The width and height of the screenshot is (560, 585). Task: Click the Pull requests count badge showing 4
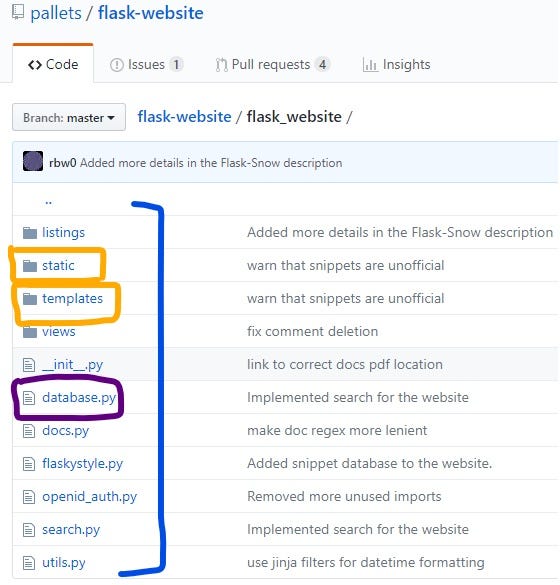[x=323, y=65]
